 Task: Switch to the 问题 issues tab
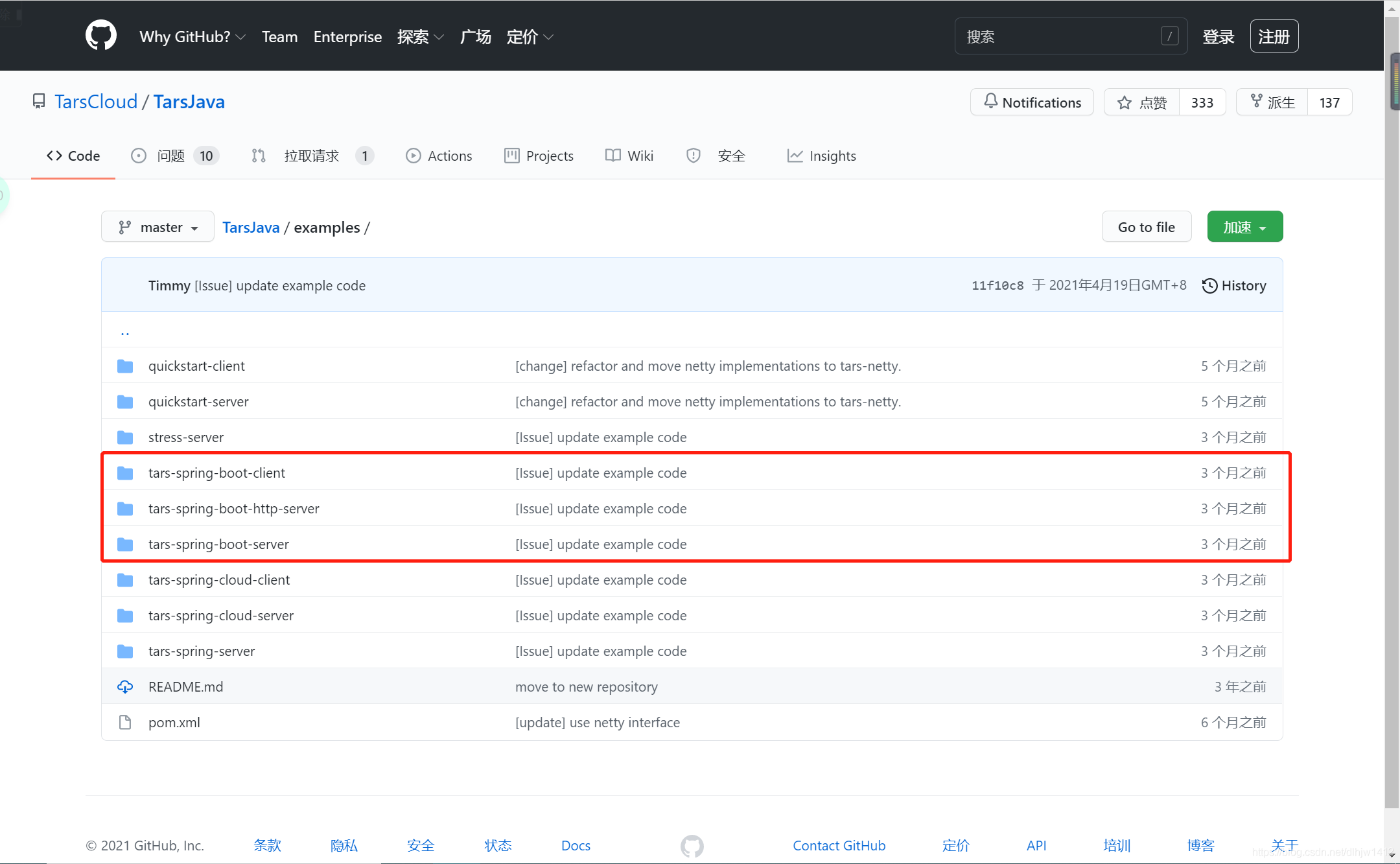[175, 156]
